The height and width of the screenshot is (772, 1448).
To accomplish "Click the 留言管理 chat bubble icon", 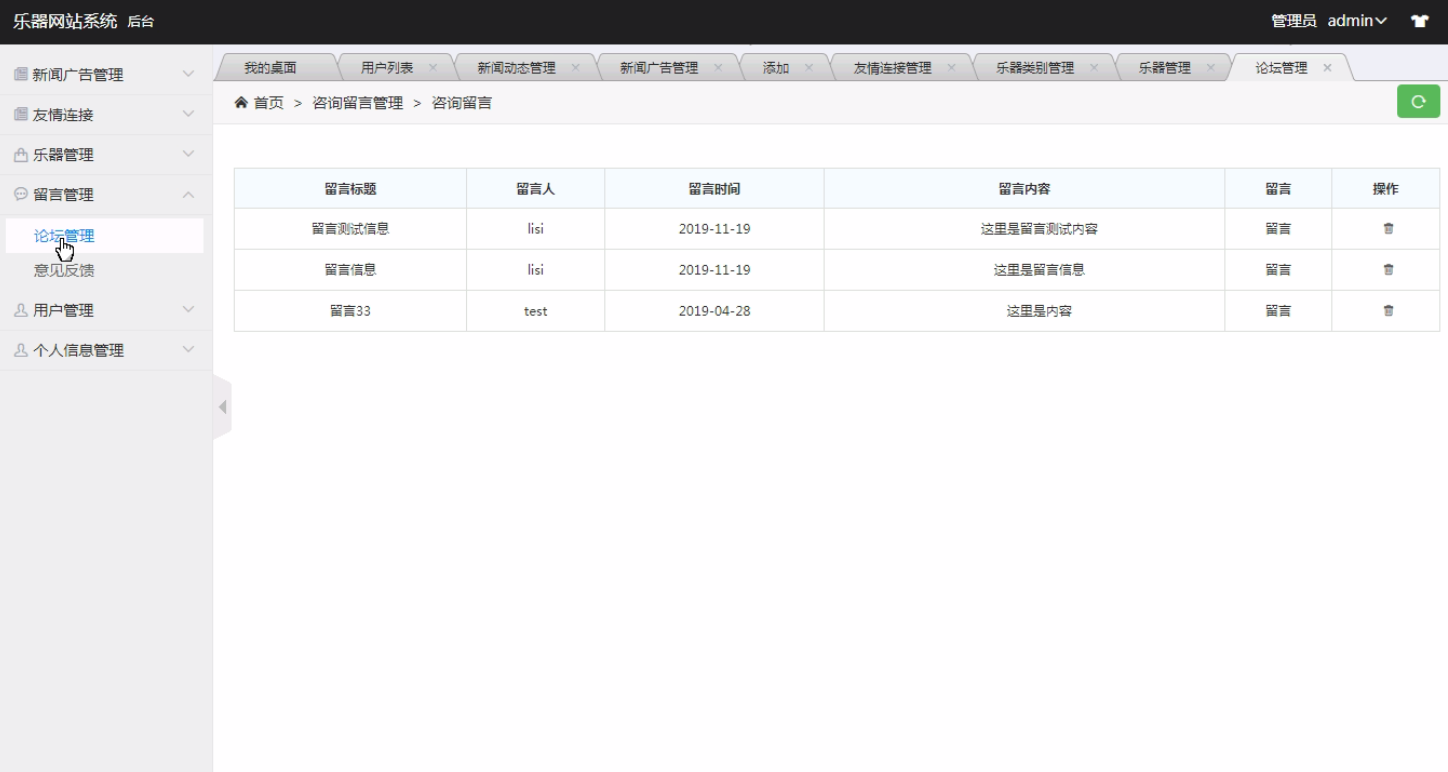I will 21,194.
